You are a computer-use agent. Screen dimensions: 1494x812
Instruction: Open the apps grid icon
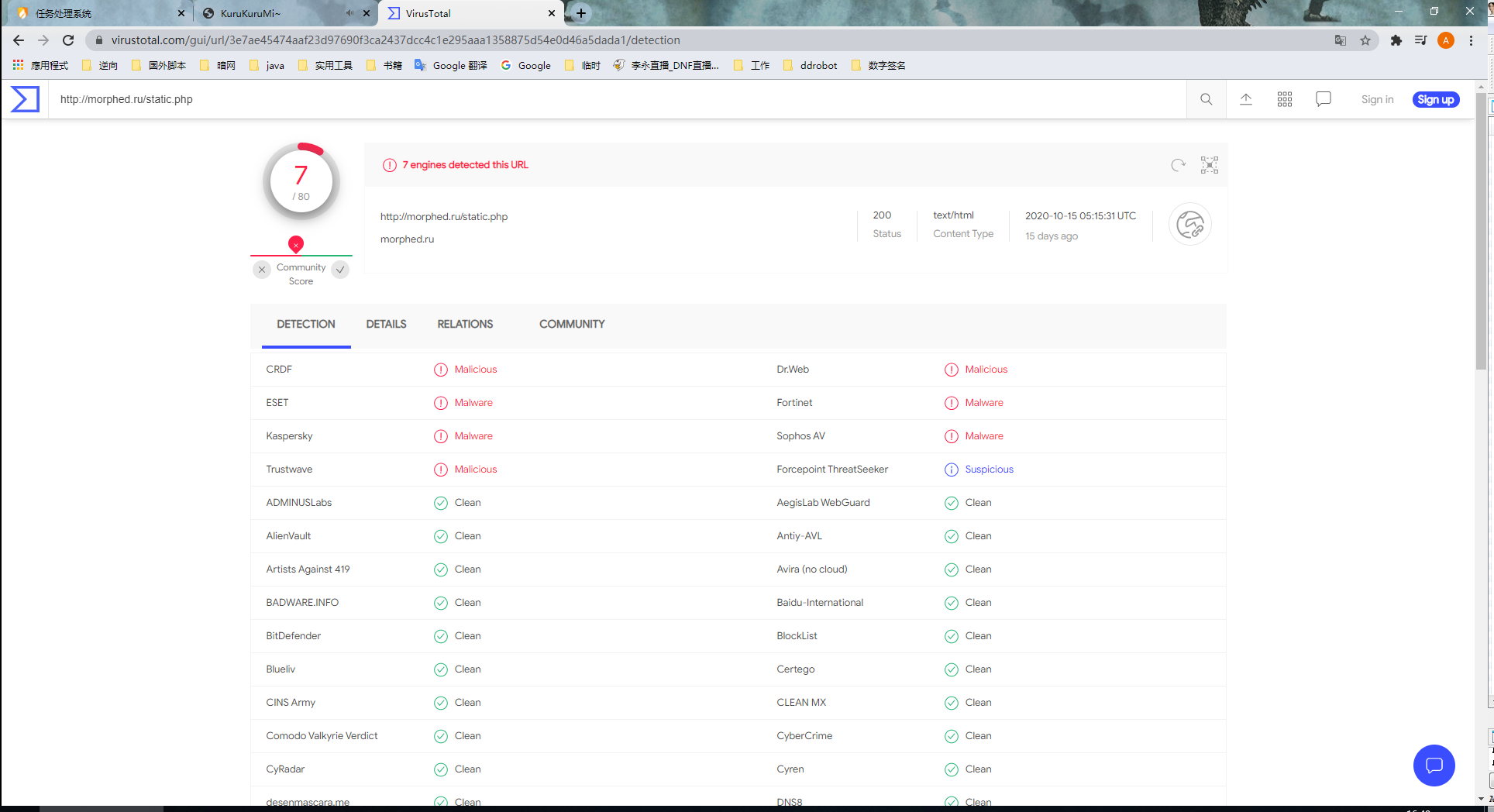point(1285,99)
